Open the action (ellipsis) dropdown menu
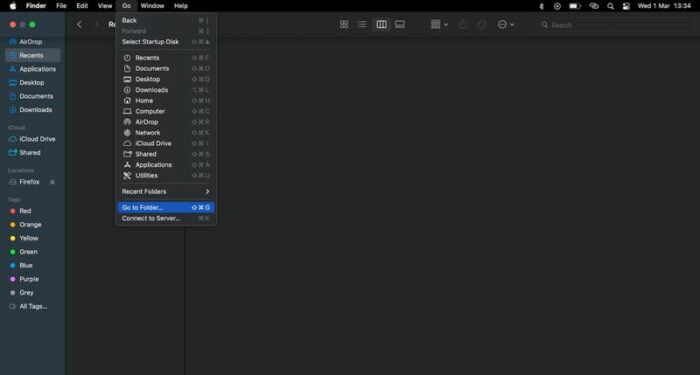 [505, 25]
